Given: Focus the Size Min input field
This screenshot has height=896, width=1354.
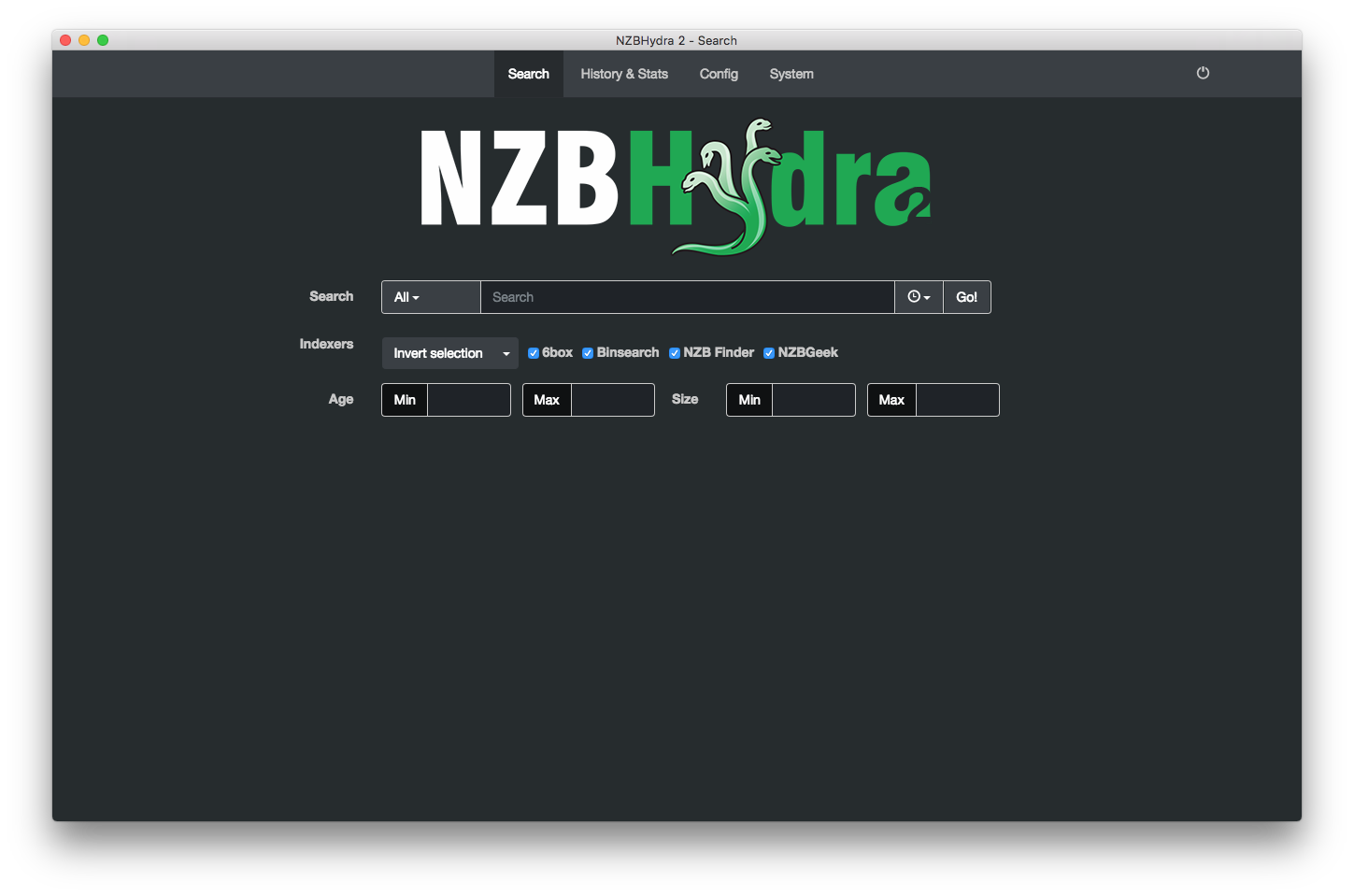Looking at the screenshot, I should click(813, 400).
